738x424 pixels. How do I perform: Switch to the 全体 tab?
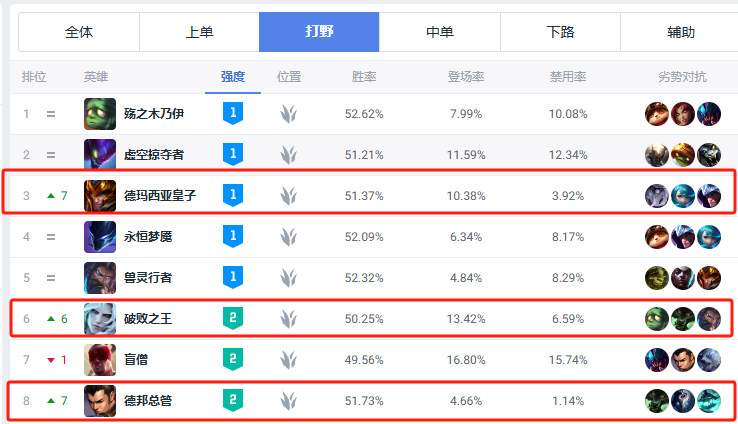click(x=79, y=32)
